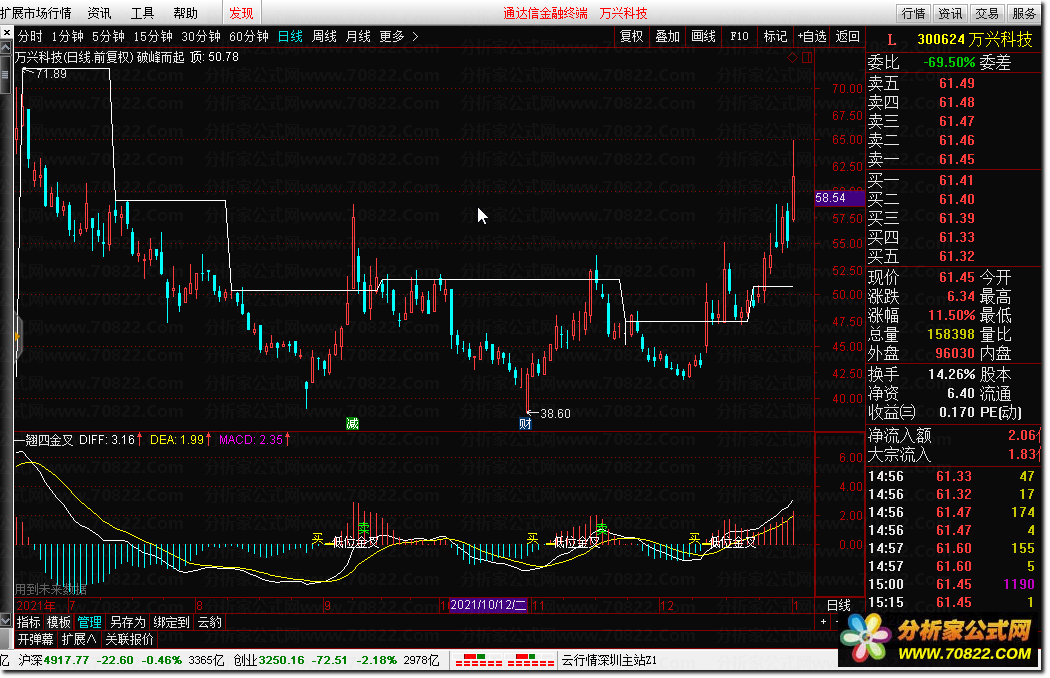Select the 周线 period tab
Image resolution: width=1050 pixels, height=678 pixels.
point(325,37)
